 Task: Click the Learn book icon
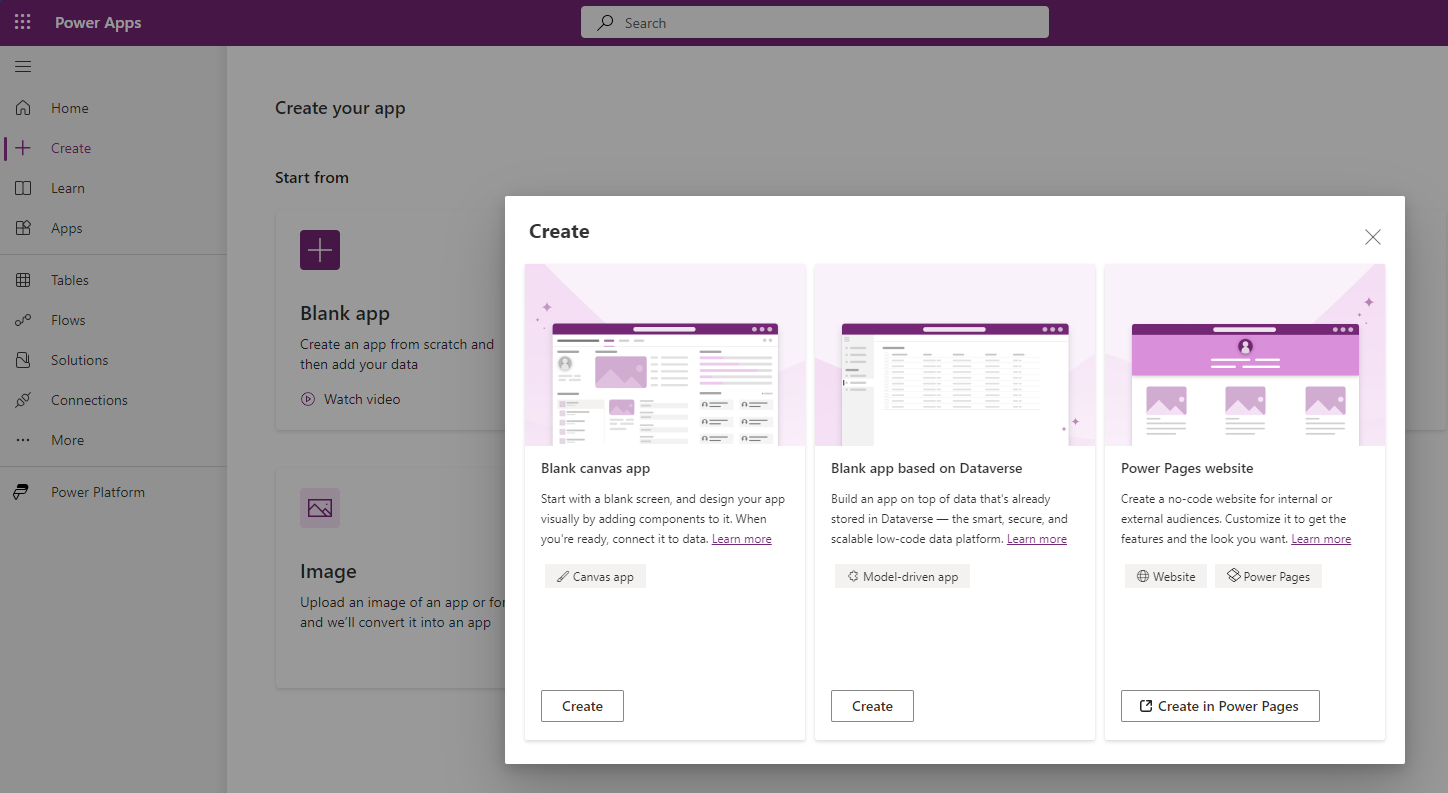click(x=23, y=188)
